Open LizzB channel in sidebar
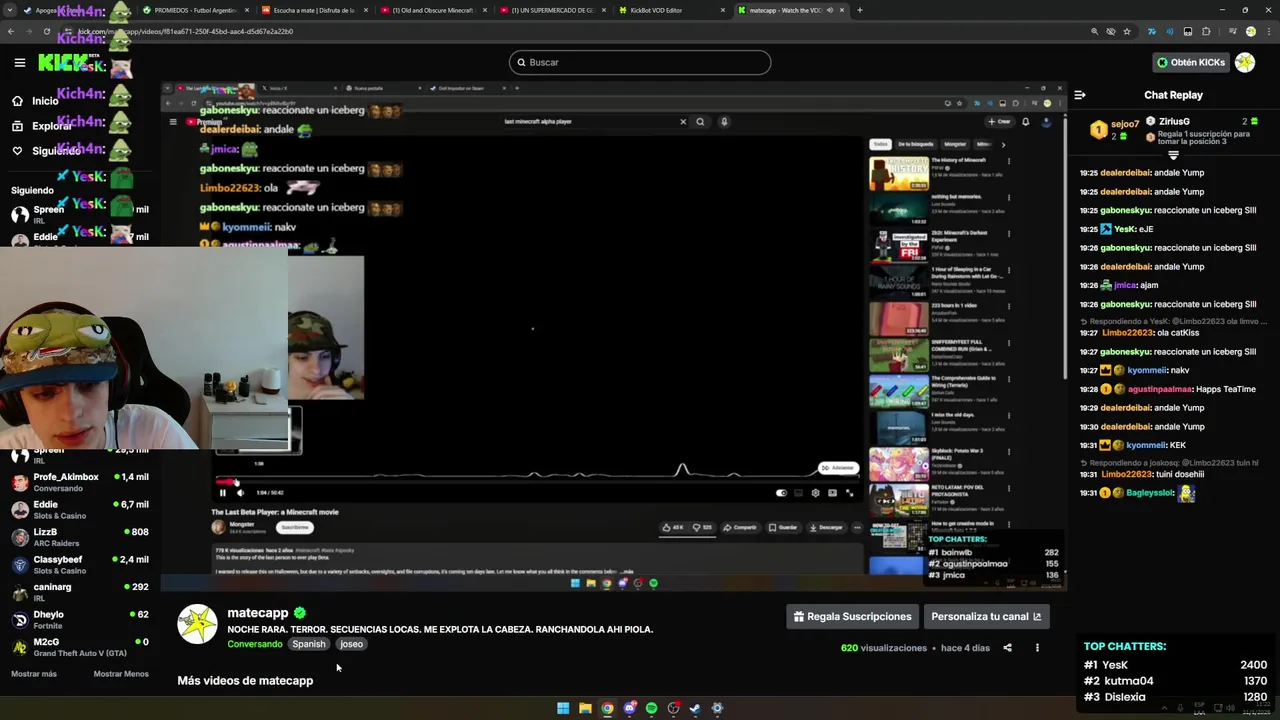This screenshot has width=1280, height=720. [78, 537]
